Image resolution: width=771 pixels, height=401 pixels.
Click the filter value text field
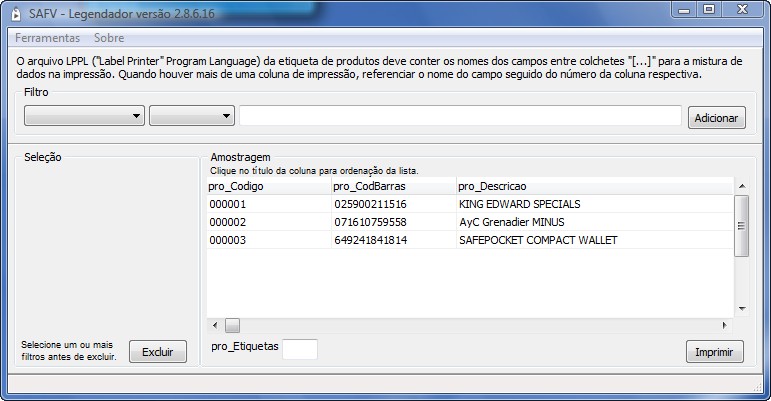click(460, 117)
